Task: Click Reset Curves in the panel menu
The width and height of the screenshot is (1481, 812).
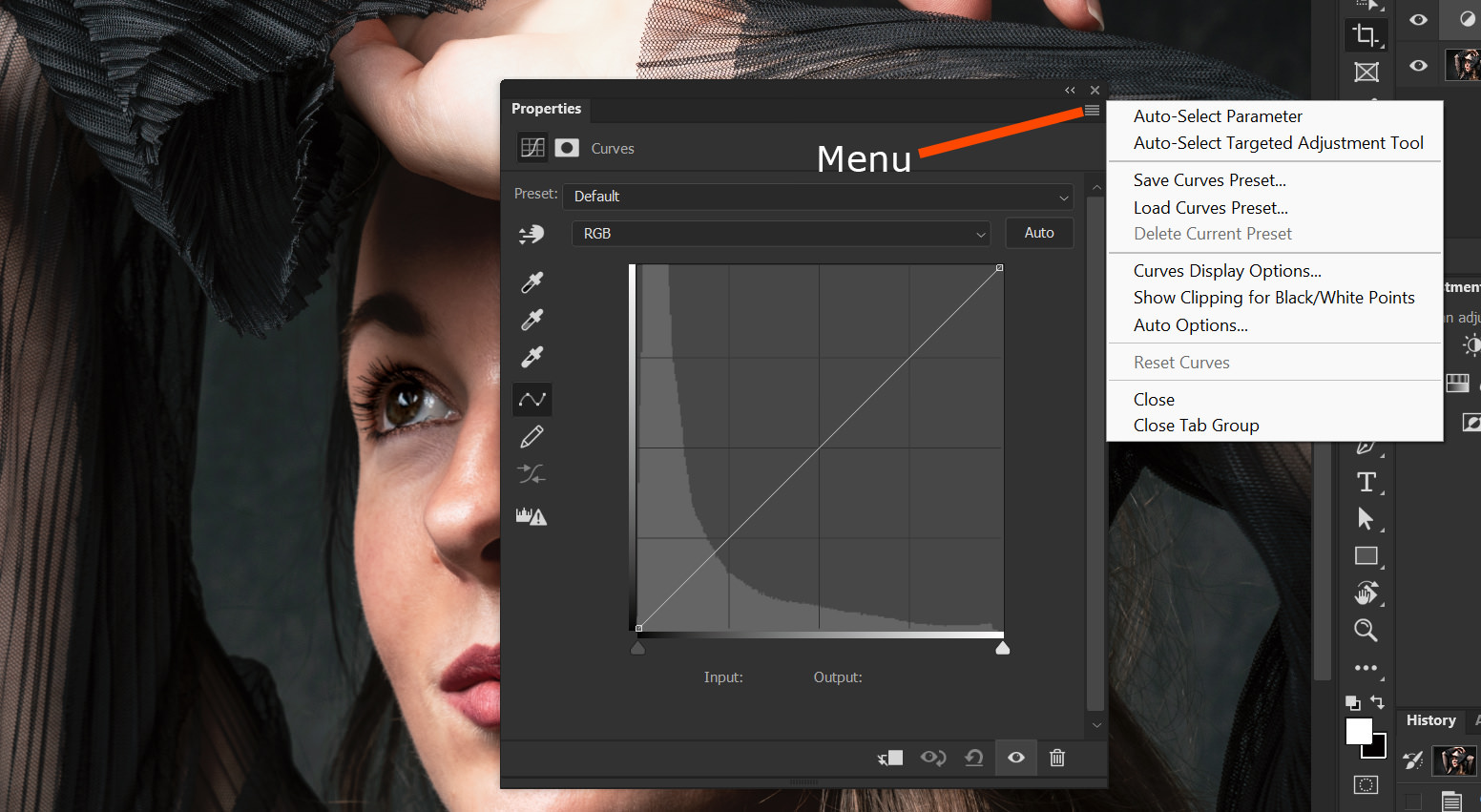Action: click(x=1181, y=362)
